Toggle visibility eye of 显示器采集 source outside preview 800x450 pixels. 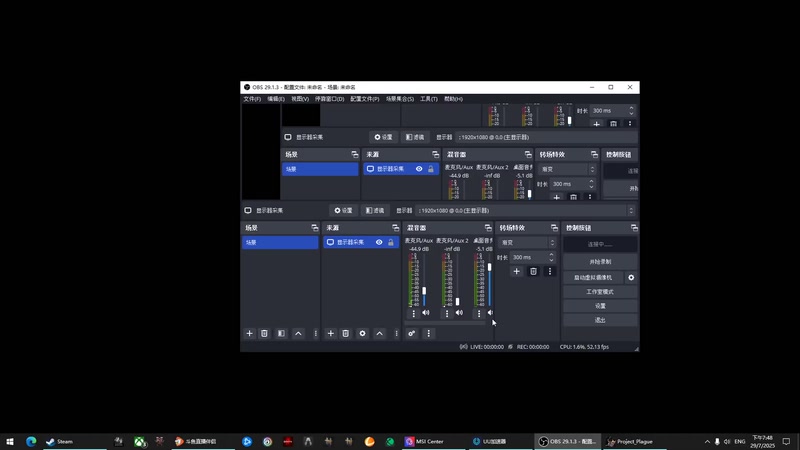(379, 242)
